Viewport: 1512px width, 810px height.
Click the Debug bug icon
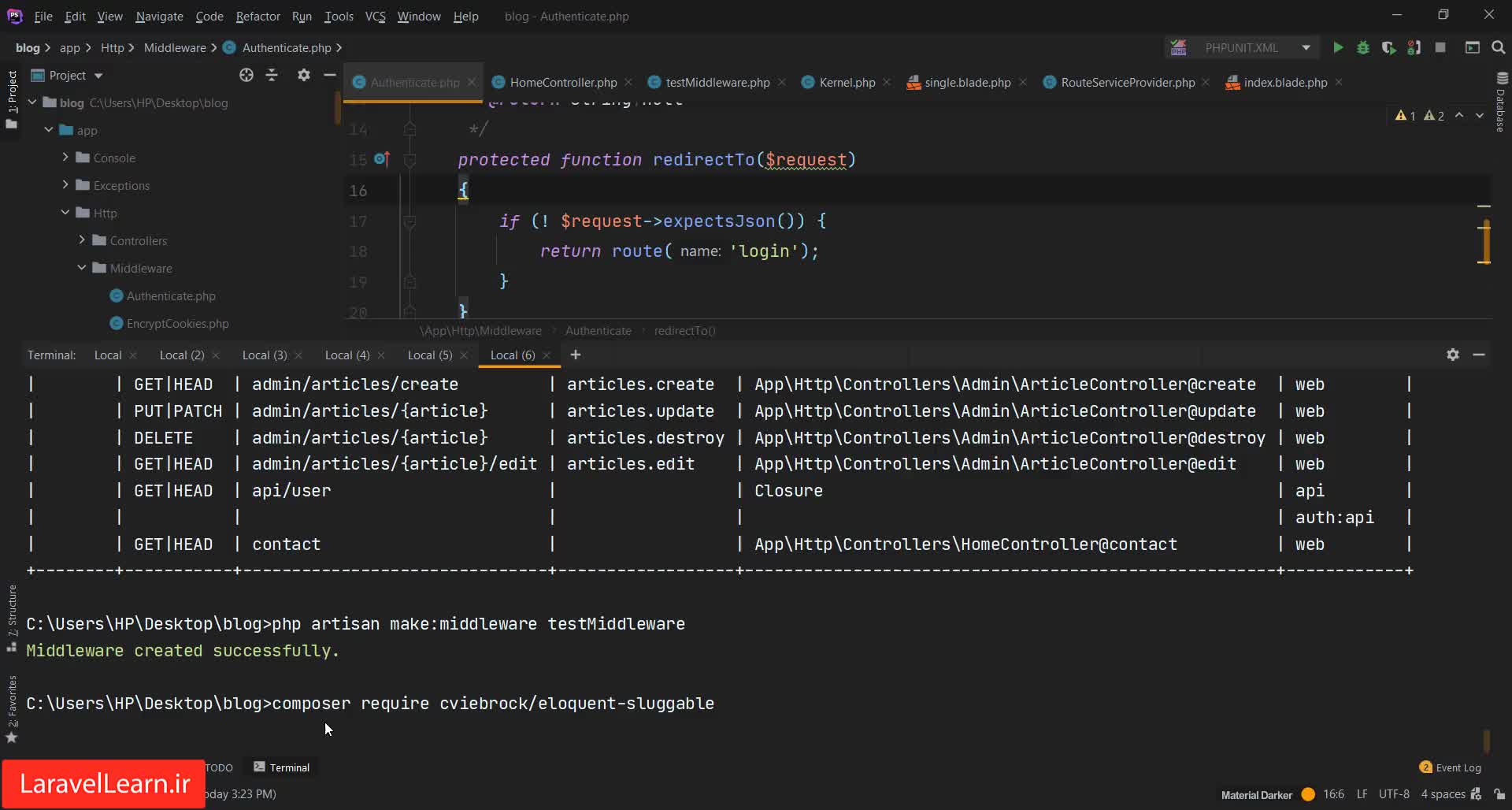coord(1363,47)
